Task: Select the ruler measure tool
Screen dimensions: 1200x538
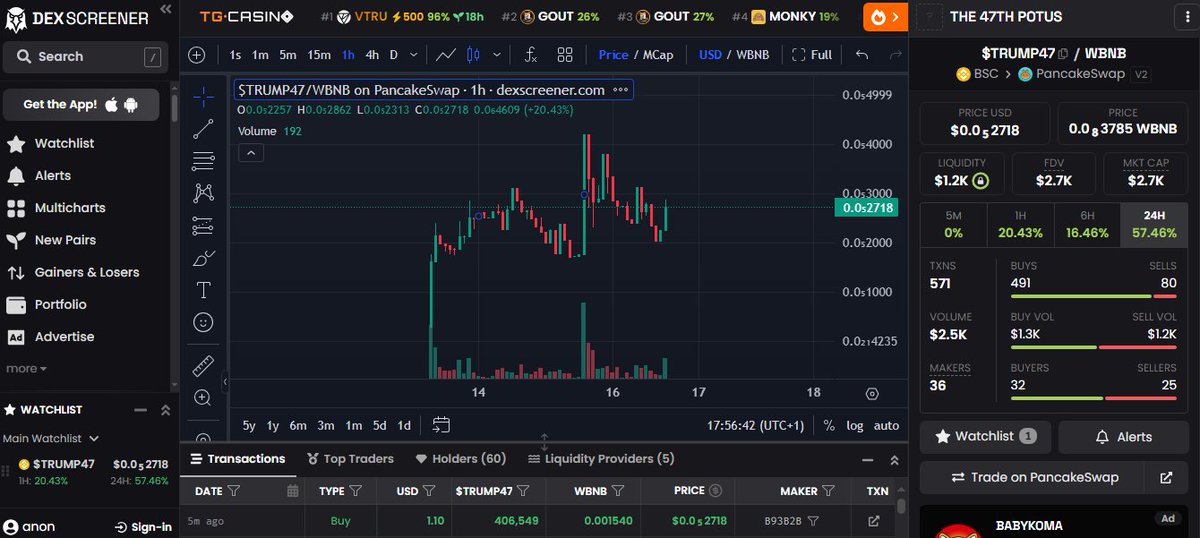Action: point(203,364)
